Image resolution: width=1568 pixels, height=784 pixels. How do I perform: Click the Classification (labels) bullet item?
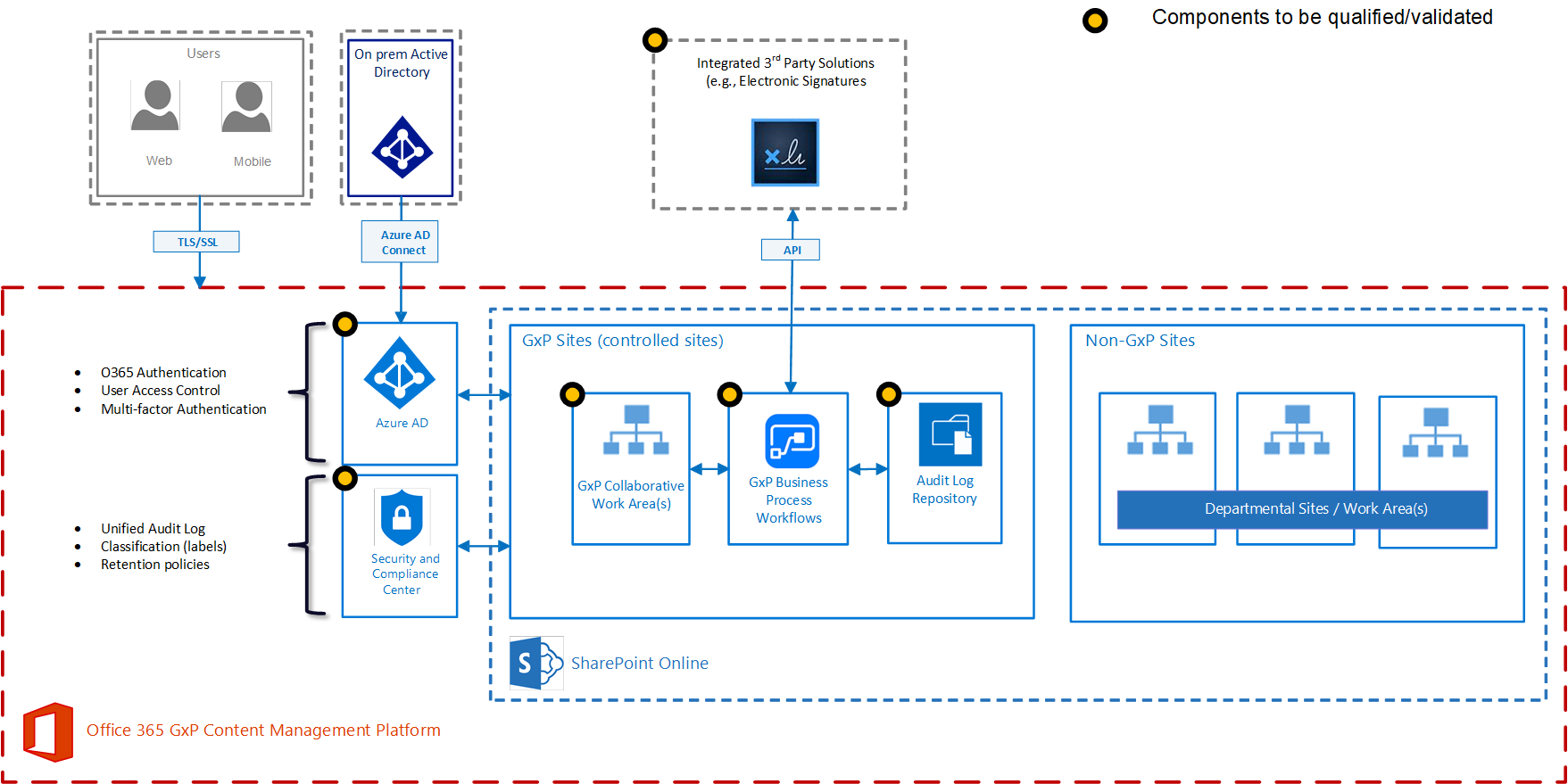tap(163, 547)
